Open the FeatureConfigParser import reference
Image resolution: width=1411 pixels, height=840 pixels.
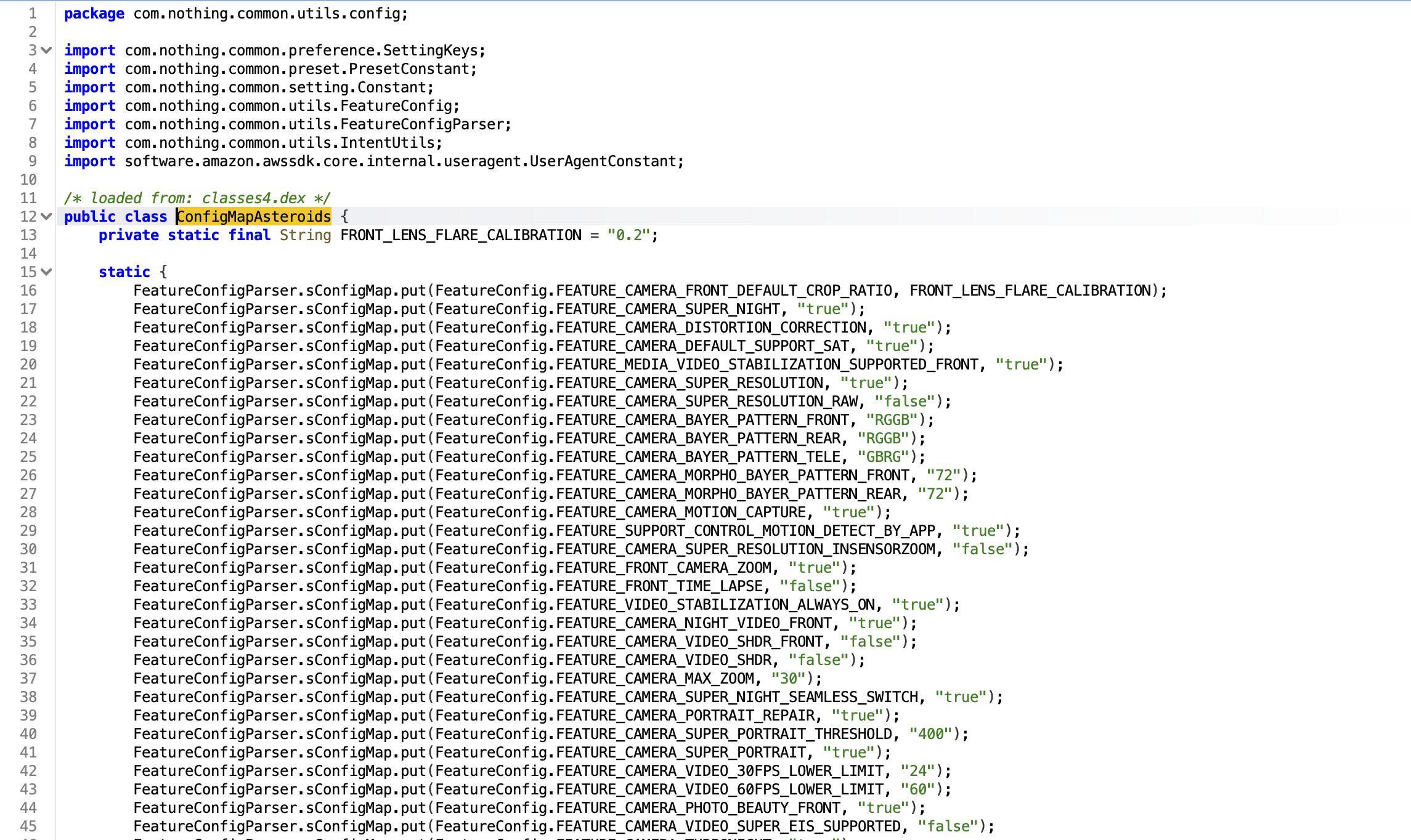point(431,124)
